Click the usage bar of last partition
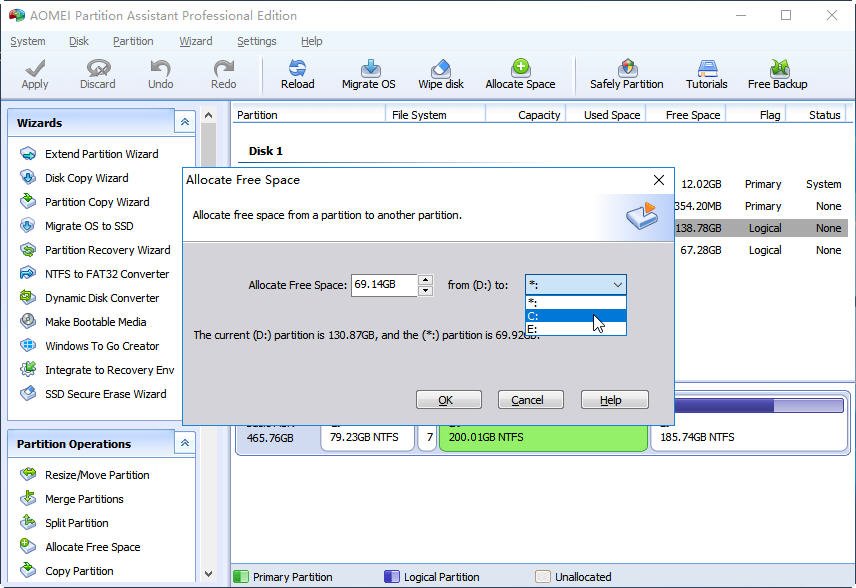 pyautogui.click(x=759, y=405)
